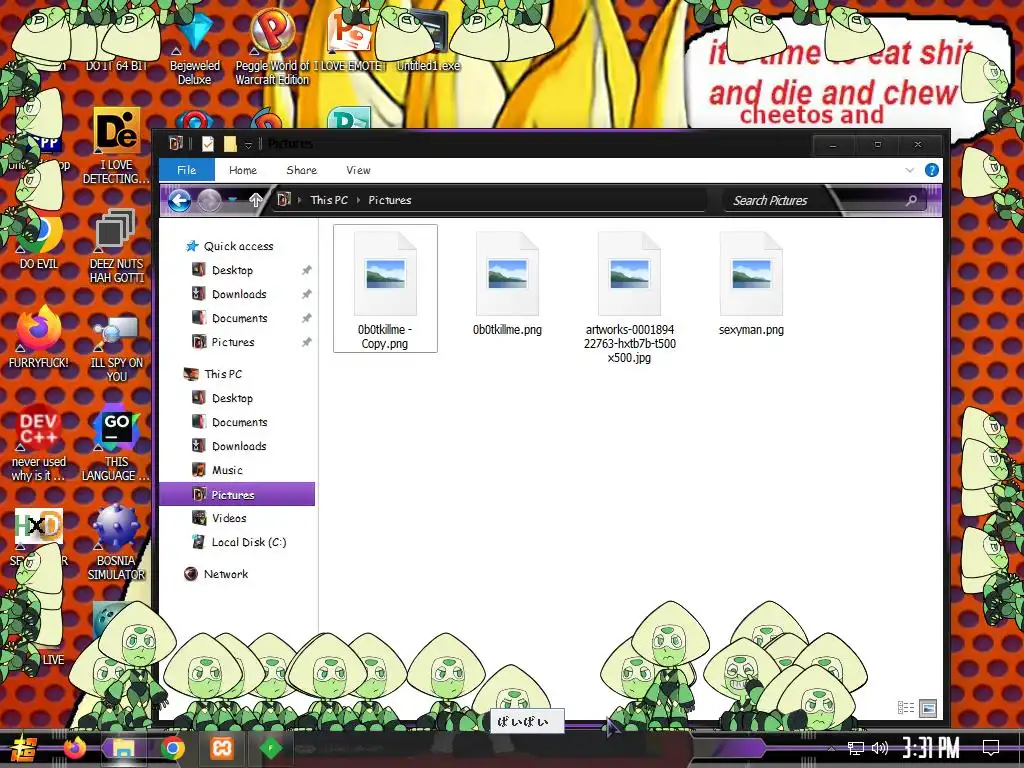1024x768 pixels.
Task: Click pin icon beside Quick access Pictures
Action: tap(306, 342)
